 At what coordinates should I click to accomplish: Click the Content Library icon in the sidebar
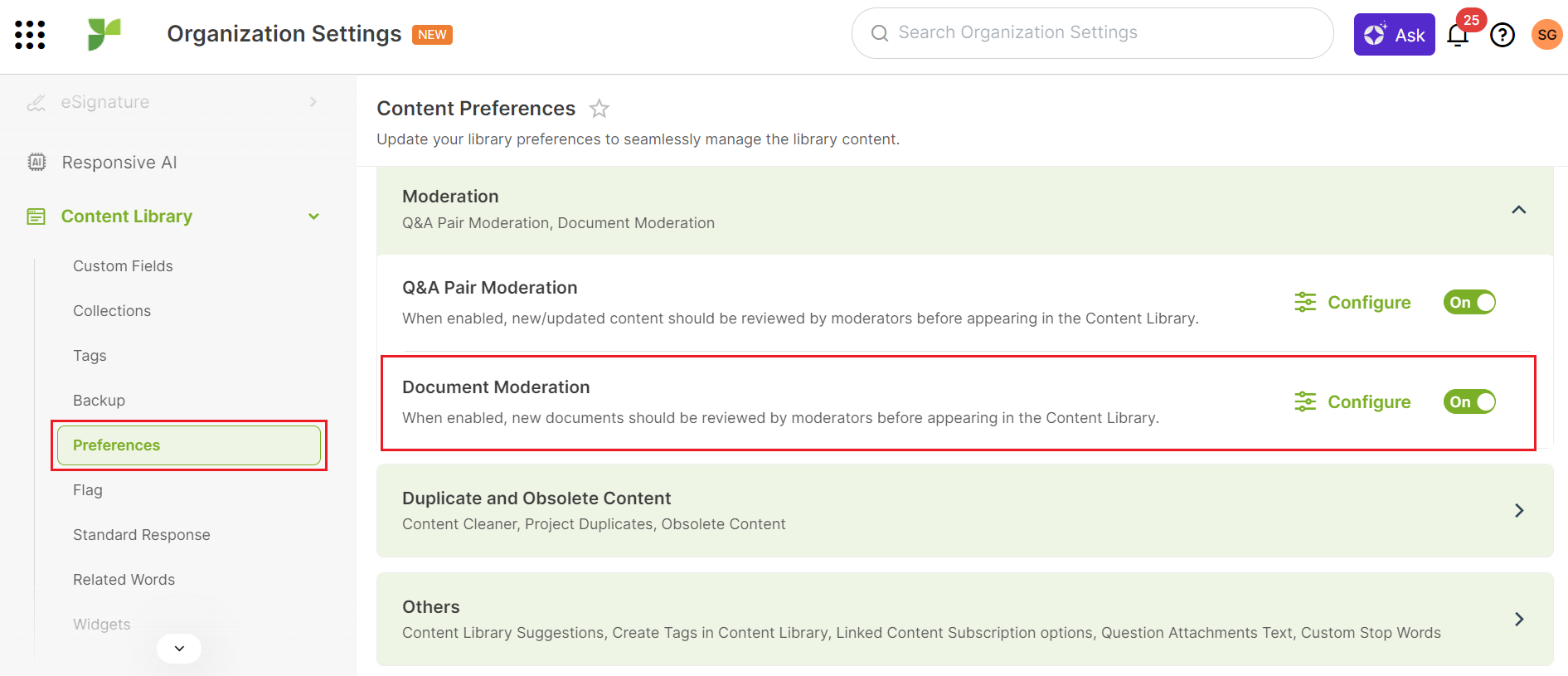click(36, 216)
